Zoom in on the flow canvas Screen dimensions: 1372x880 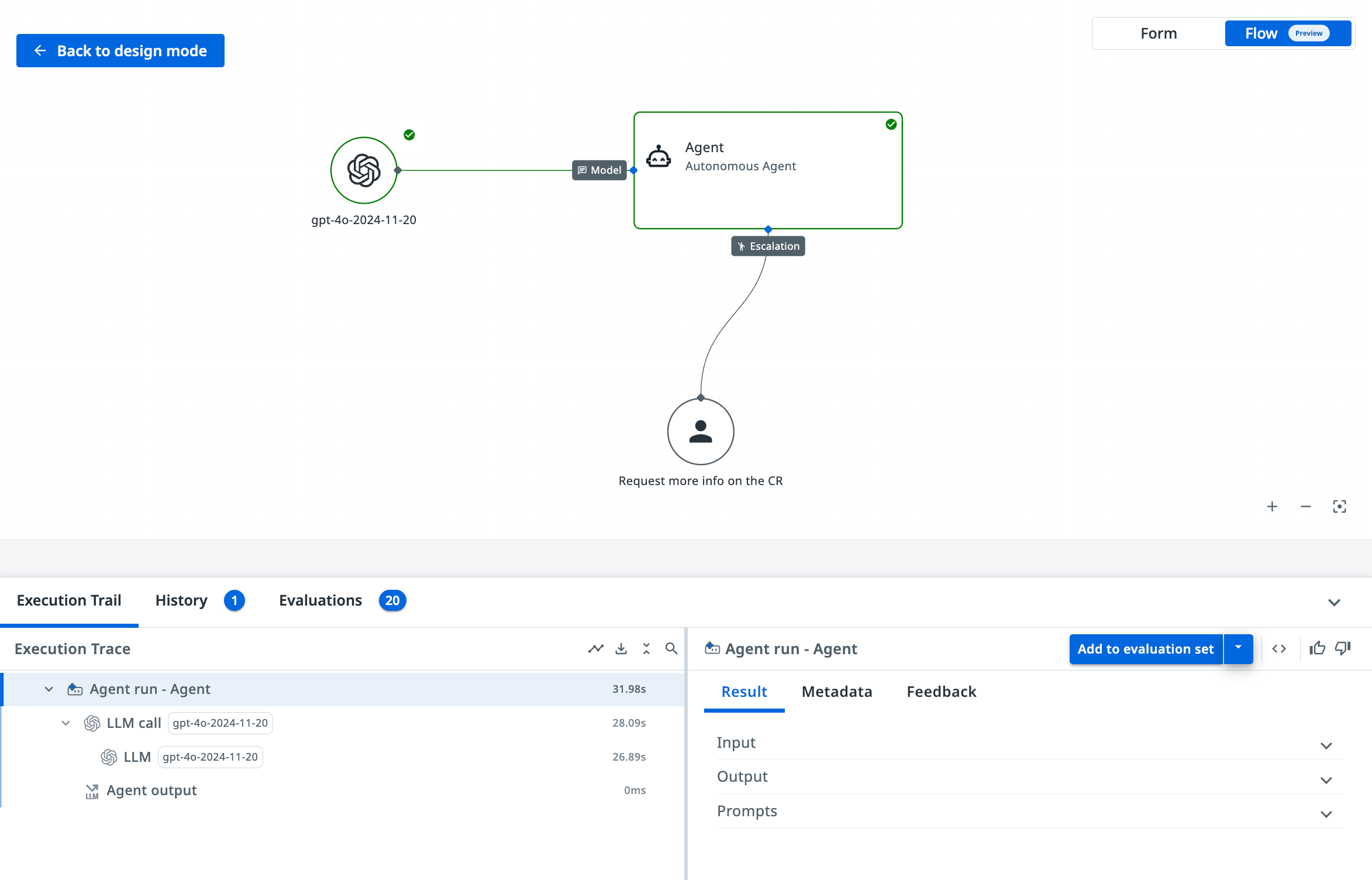coord(1272,507)
